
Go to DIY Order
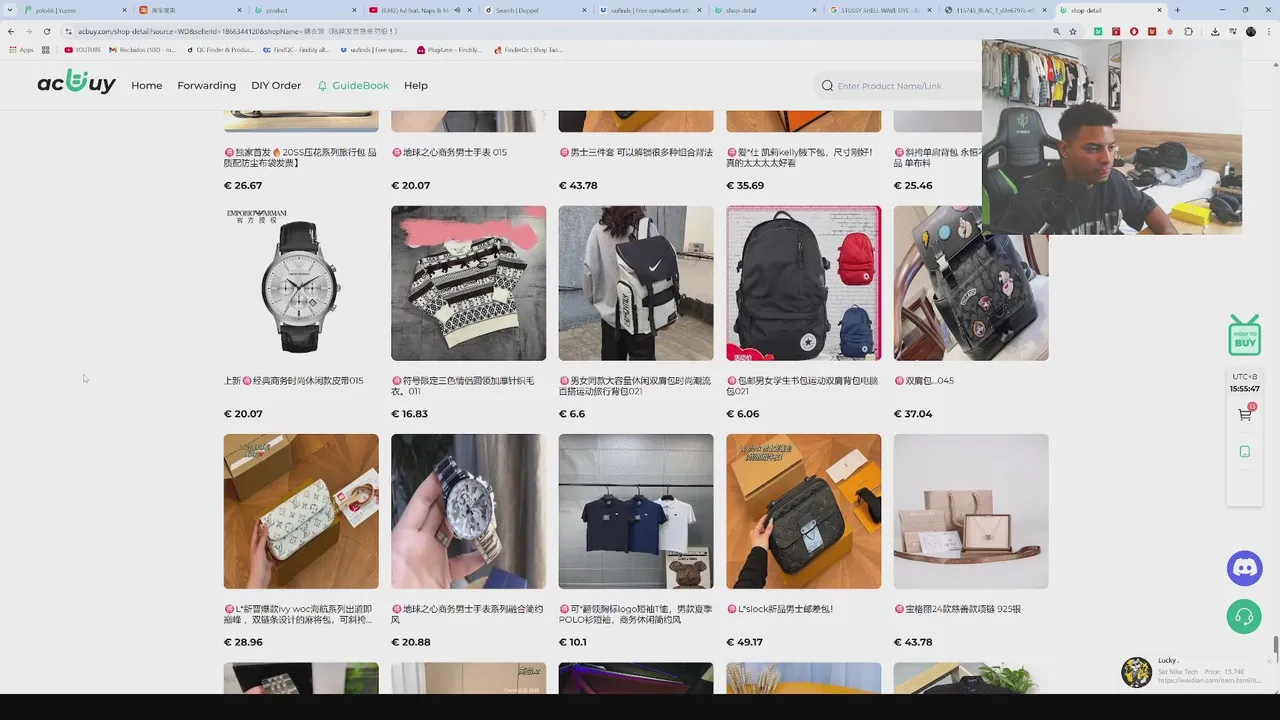[276, 86]
